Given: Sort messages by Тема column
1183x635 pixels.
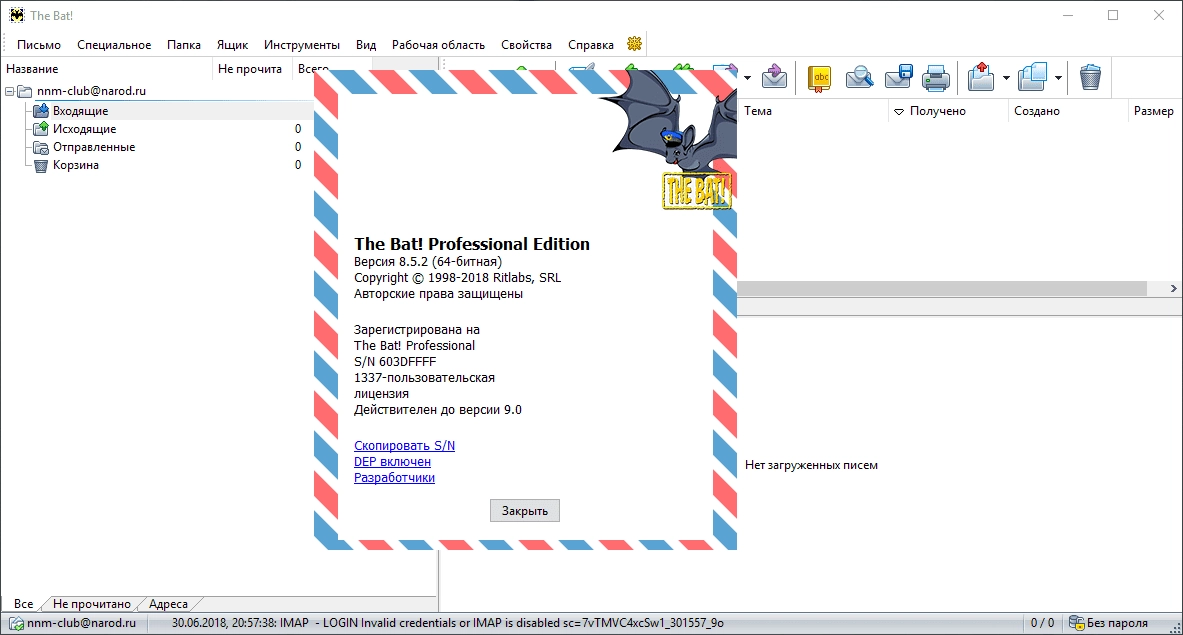Looking at the screenshot, I should (813, 111).
